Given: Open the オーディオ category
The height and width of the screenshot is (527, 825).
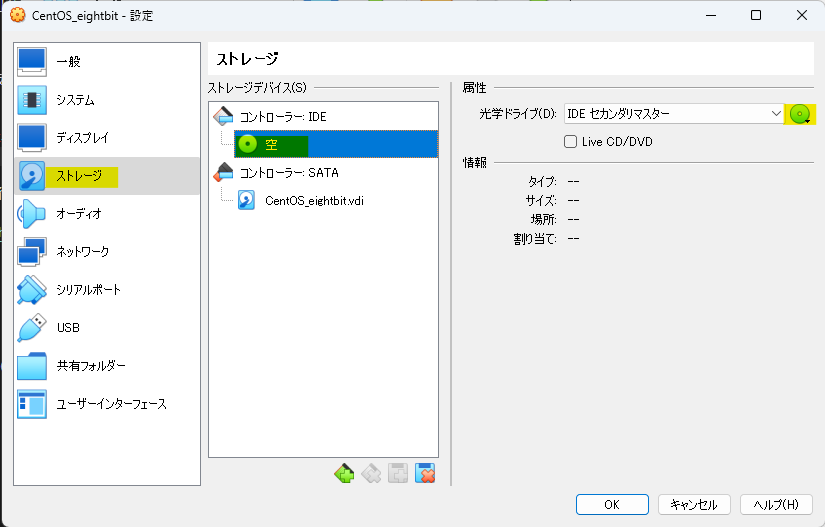Looking at the screenshot, I should pyautogui.click(x=79, y=214).
